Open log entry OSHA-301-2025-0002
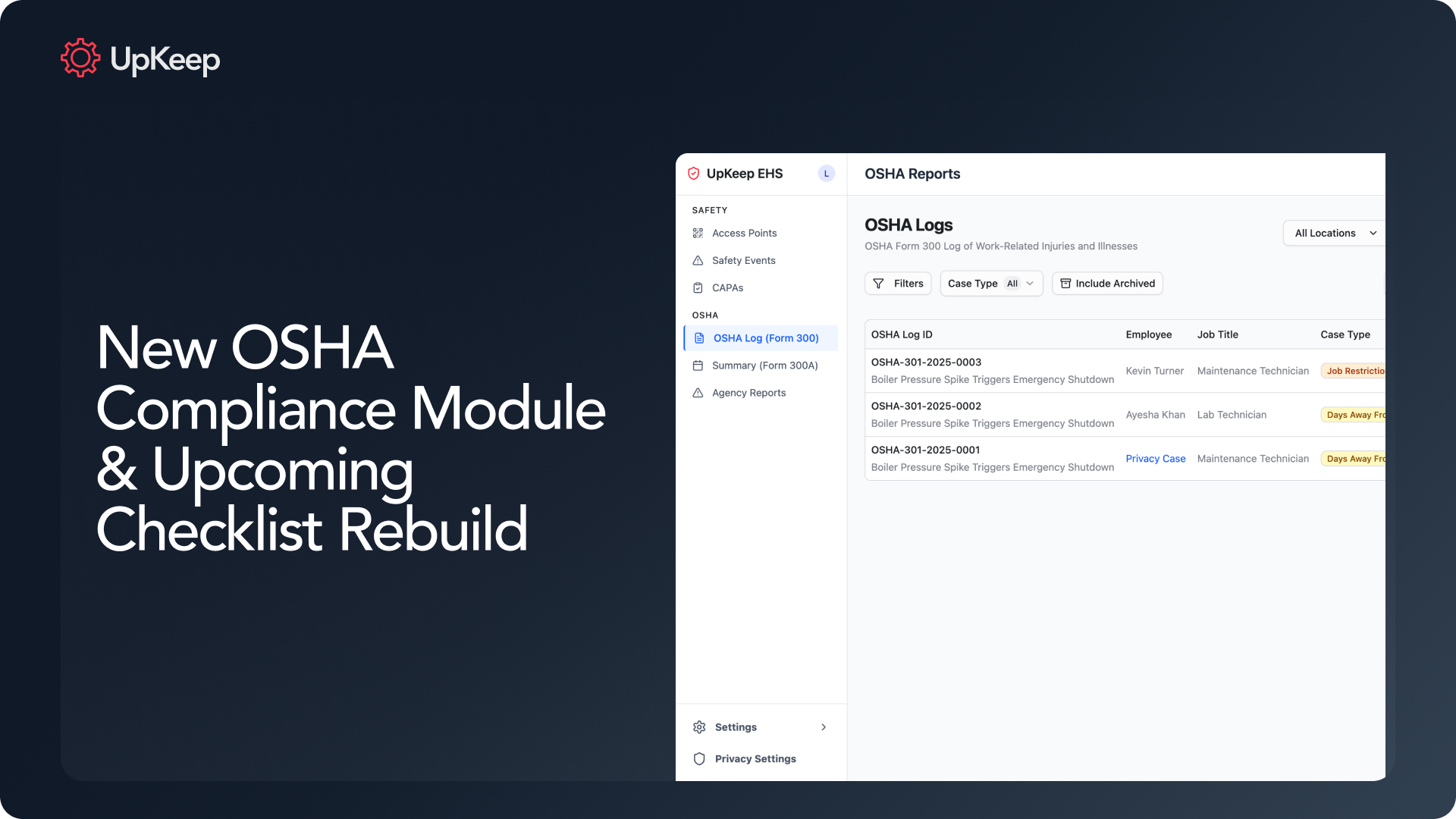1456x819 pixels. 926,406
